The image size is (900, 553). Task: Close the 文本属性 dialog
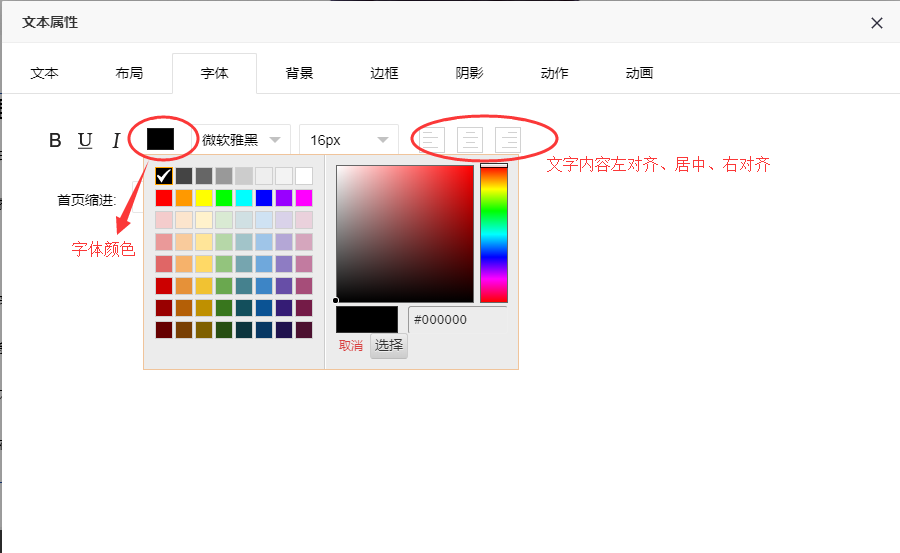point(876,23)
